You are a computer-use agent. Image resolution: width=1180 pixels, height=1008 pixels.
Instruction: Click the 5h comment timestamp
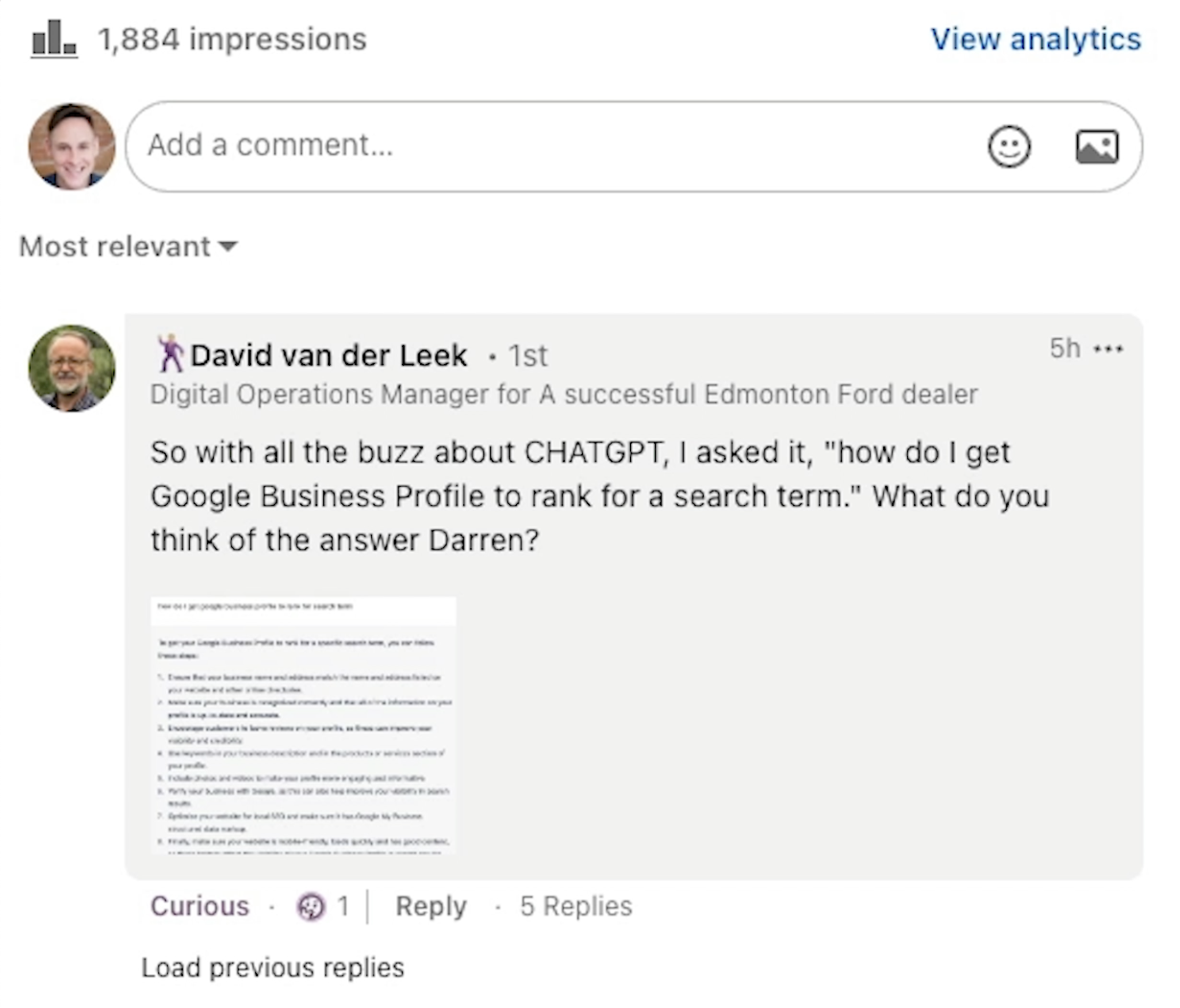1064,348
